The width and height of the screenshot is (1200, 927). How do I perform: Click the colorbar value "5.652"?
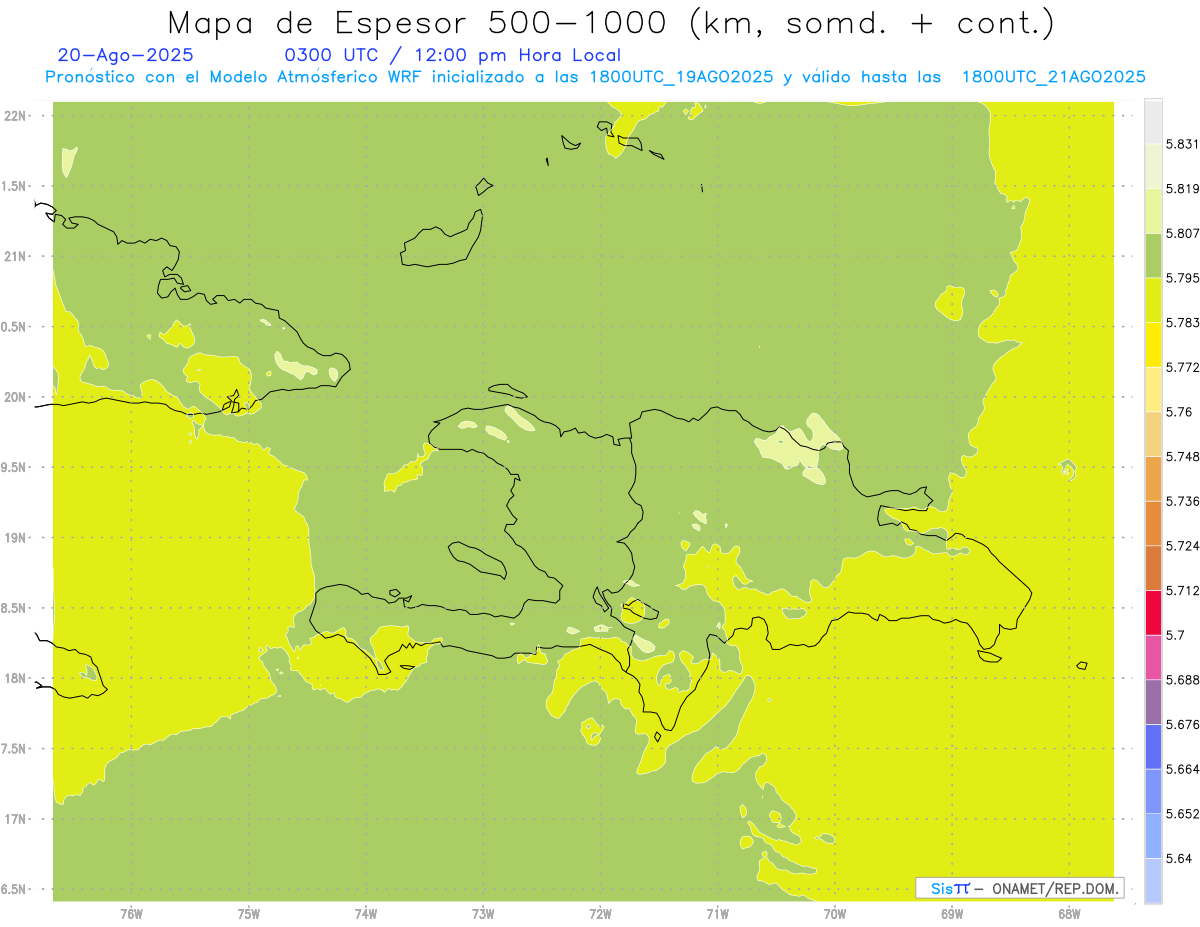point(1182,814)
